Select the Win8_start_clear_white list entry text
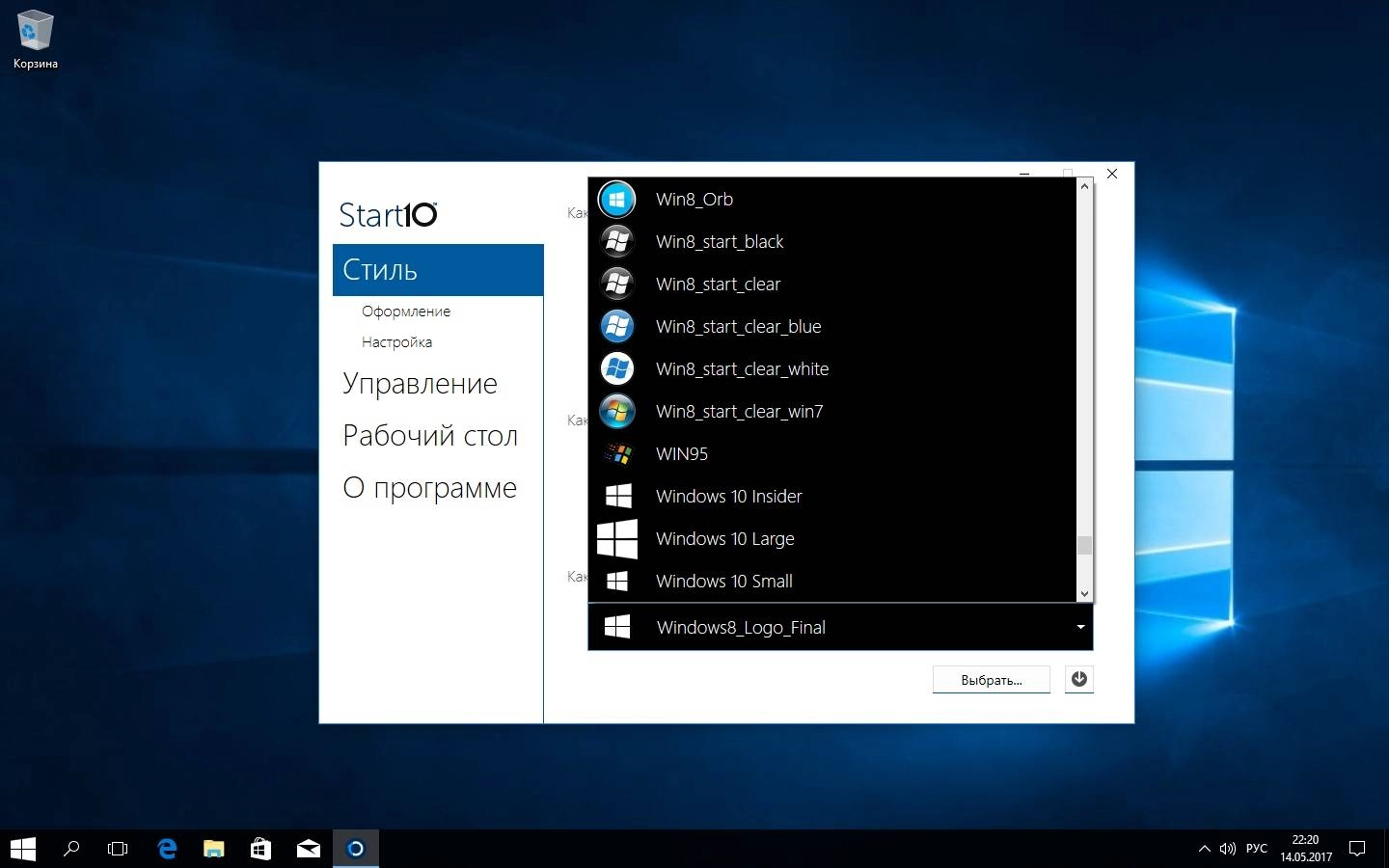Viewport: 1389px width, 868px height. pos(742,368)
